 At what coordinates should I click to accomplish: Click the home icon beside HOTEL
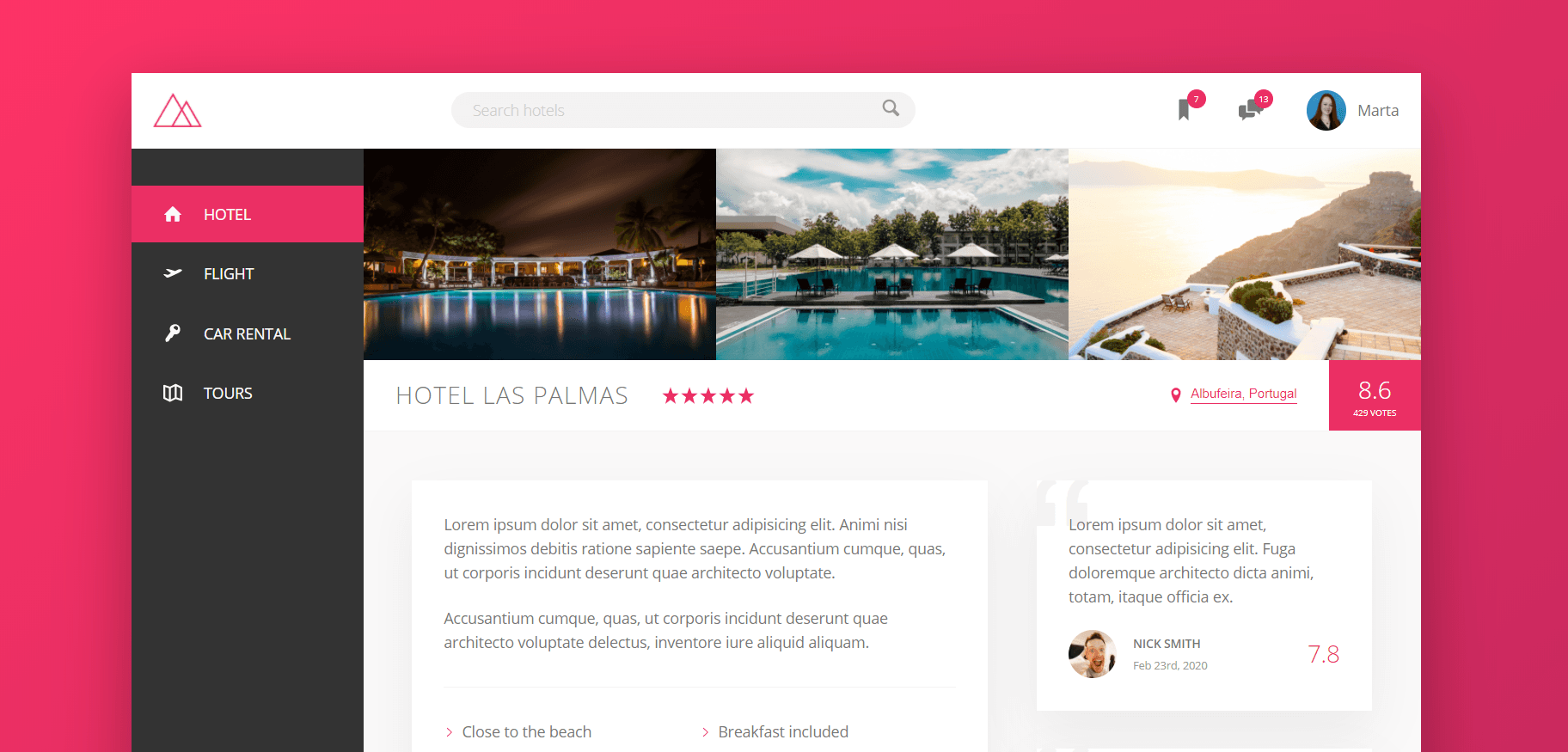(x=173, y=214)
